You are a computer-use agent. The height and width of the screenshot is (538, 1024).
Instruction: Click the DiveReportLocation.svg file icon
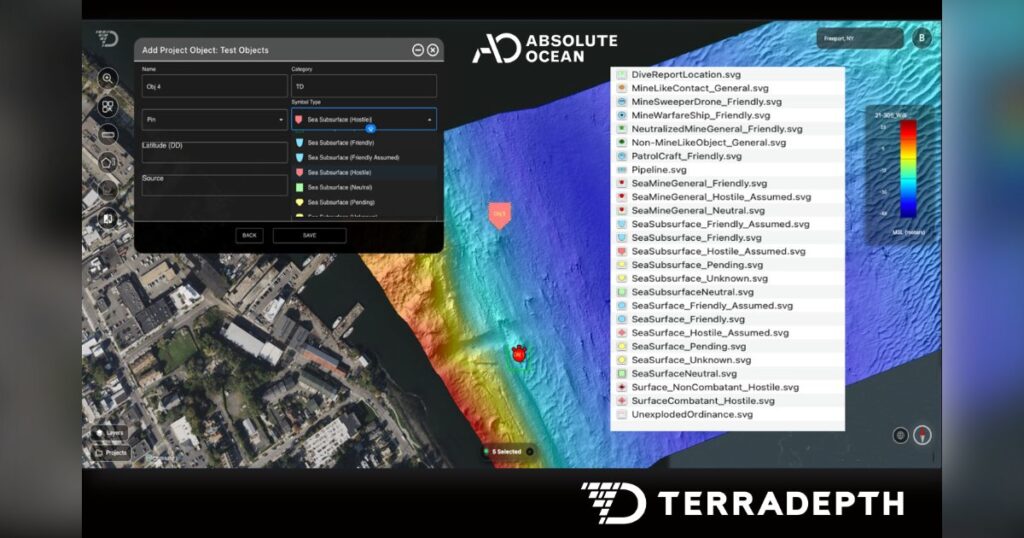tap(622, 74)
